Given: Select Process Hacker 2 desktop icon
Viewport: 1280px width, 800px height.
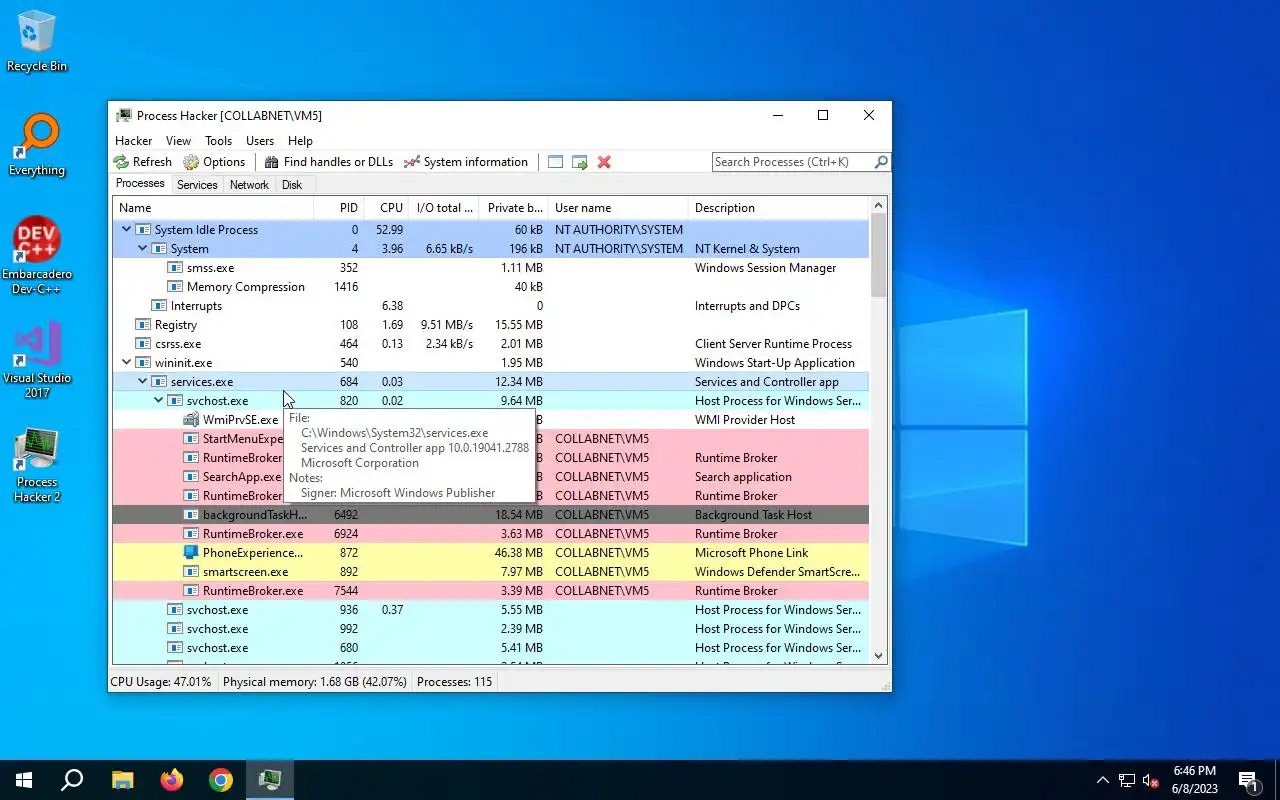Looking at the screenshot, I should point(37,466).
